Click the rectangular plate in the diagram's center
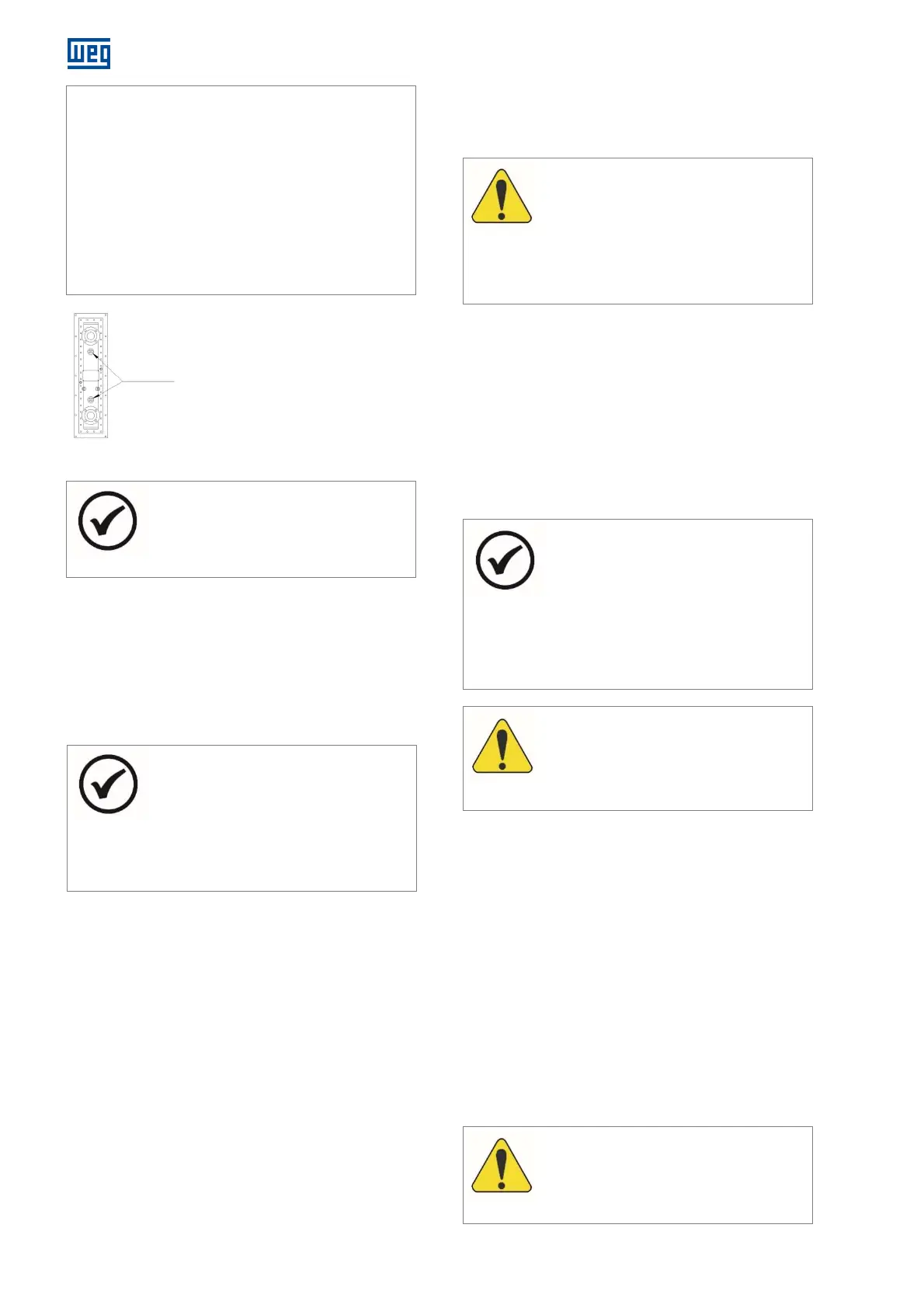924x1308 pixels. pos(91,376)
